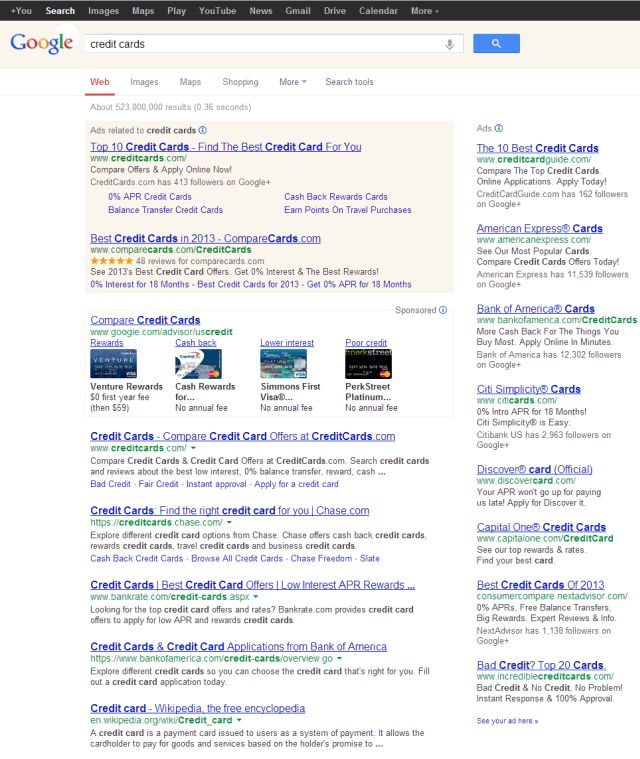Viewport: 640px width, 759px height.
Task: Open the More menu in top black bar
Action: click(425, 11)
